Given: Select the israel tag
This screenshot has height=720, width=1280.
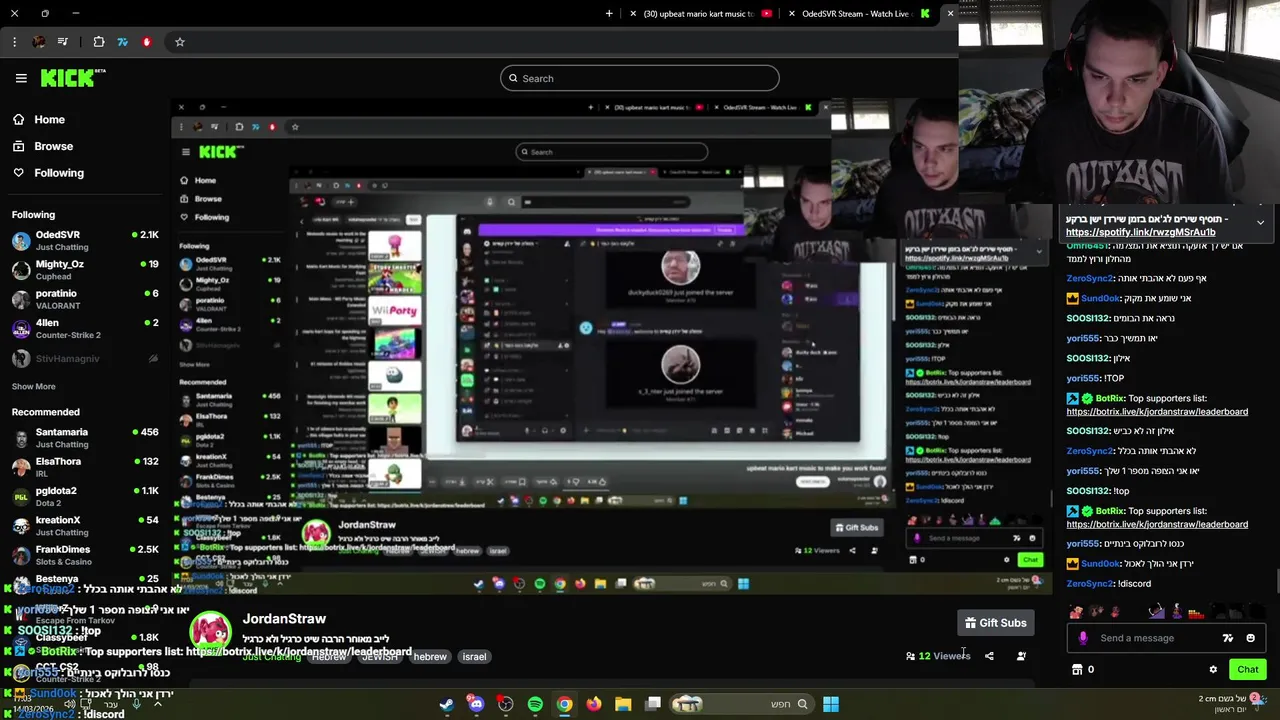Looking at the screenshot, I should (474, 657).
